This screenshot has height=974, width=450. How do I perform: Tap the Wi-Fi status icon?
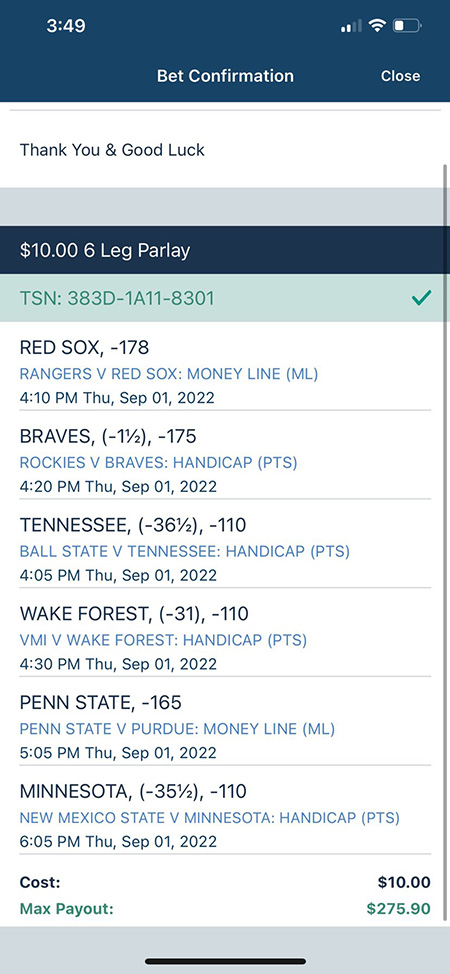[x=377, y=26]
